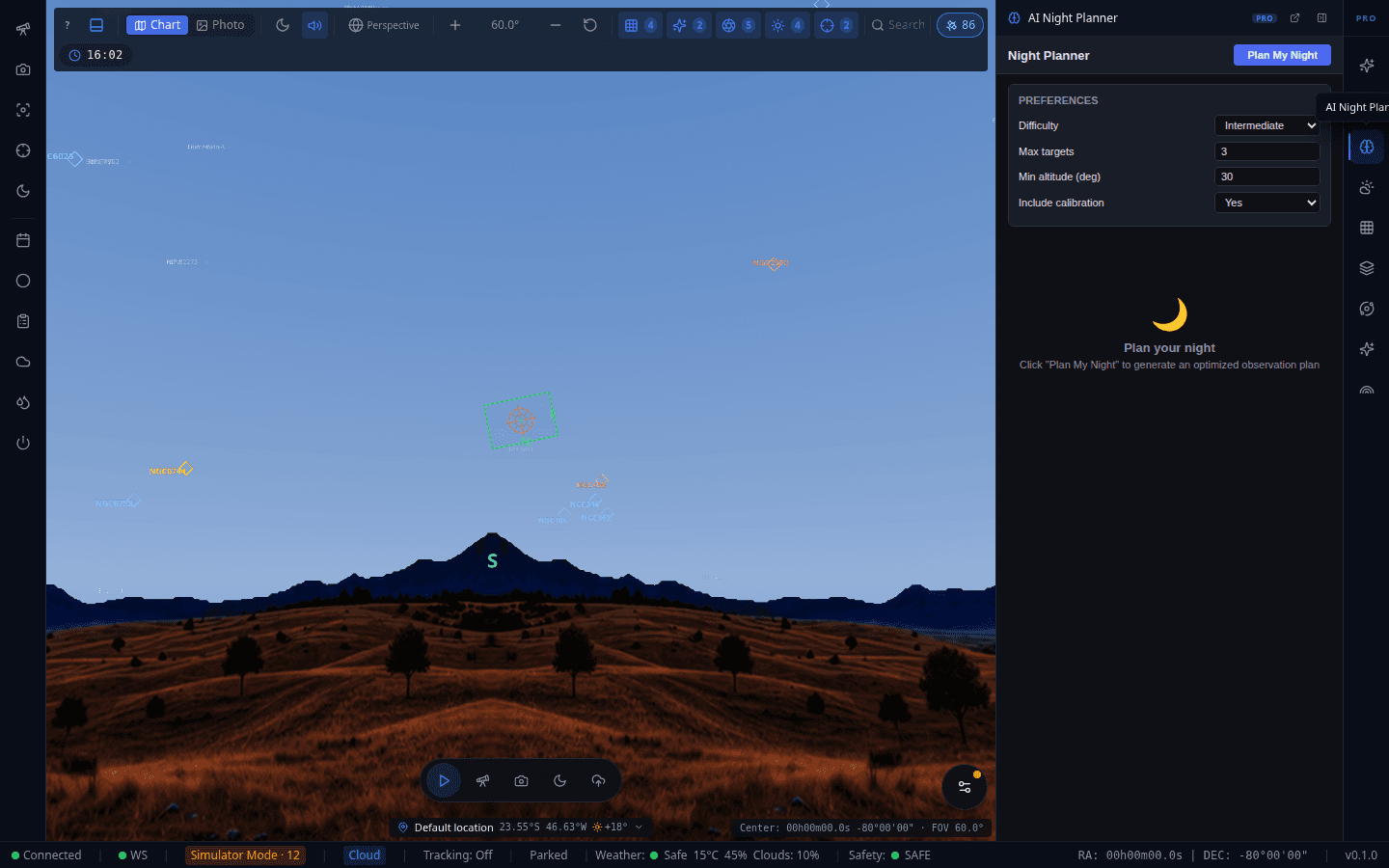Click the Max targets input field

[1266, 151]
